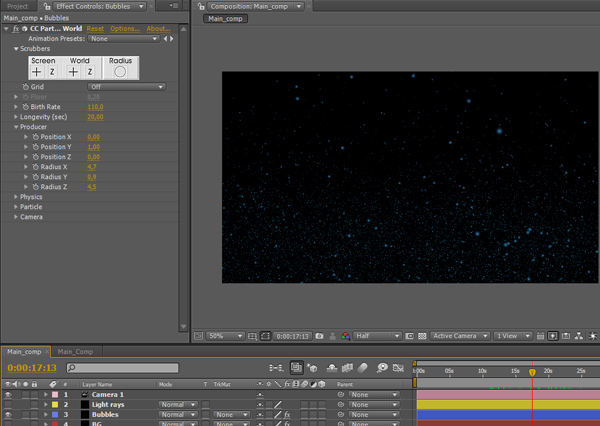The width and height of the screenshot is (600, 426).
Task: Open the 50% magnification dropdown
Action: pos(225,336)
